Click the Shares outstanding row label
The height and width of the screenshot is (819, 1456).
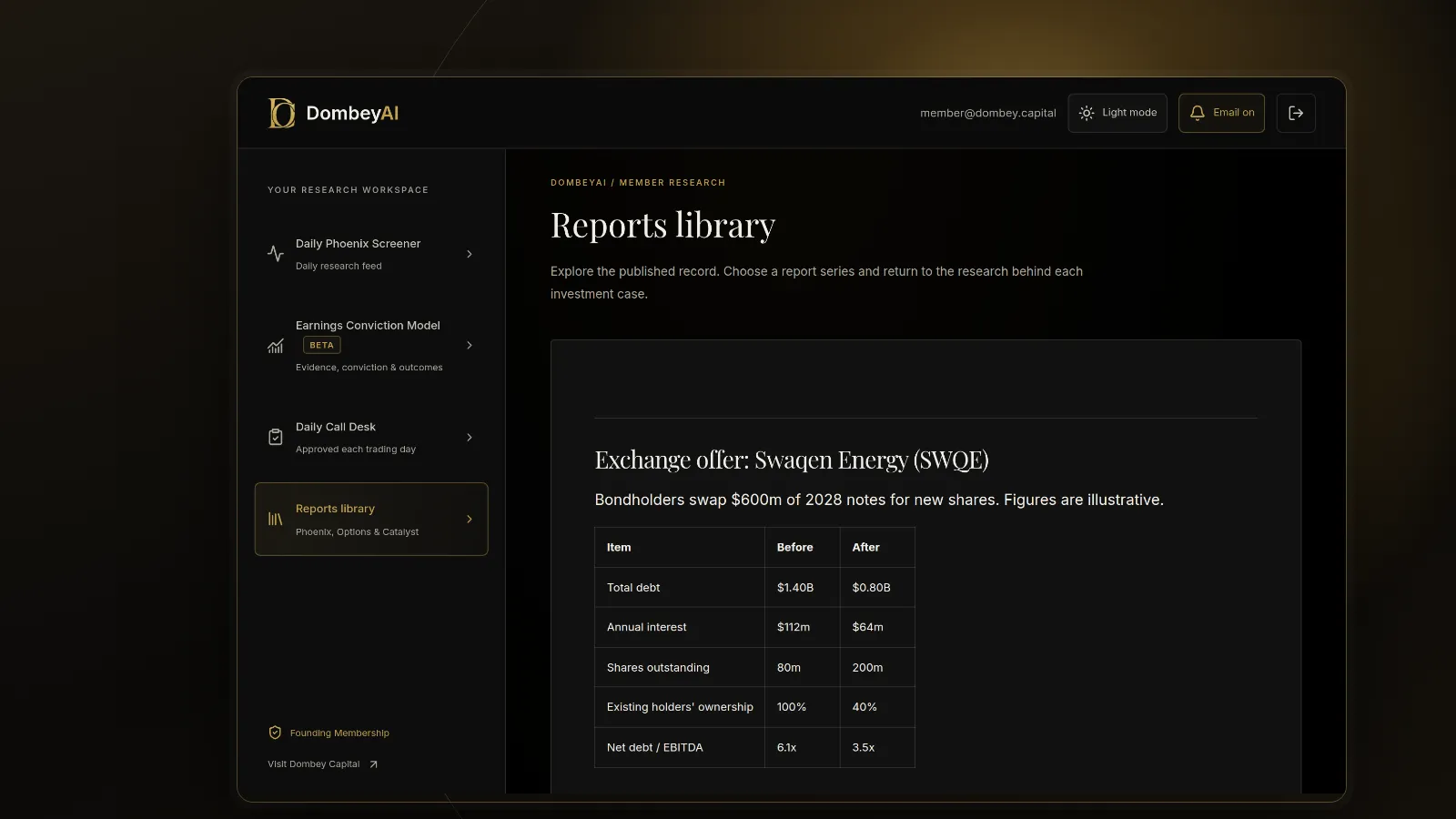tap(658, 668)
